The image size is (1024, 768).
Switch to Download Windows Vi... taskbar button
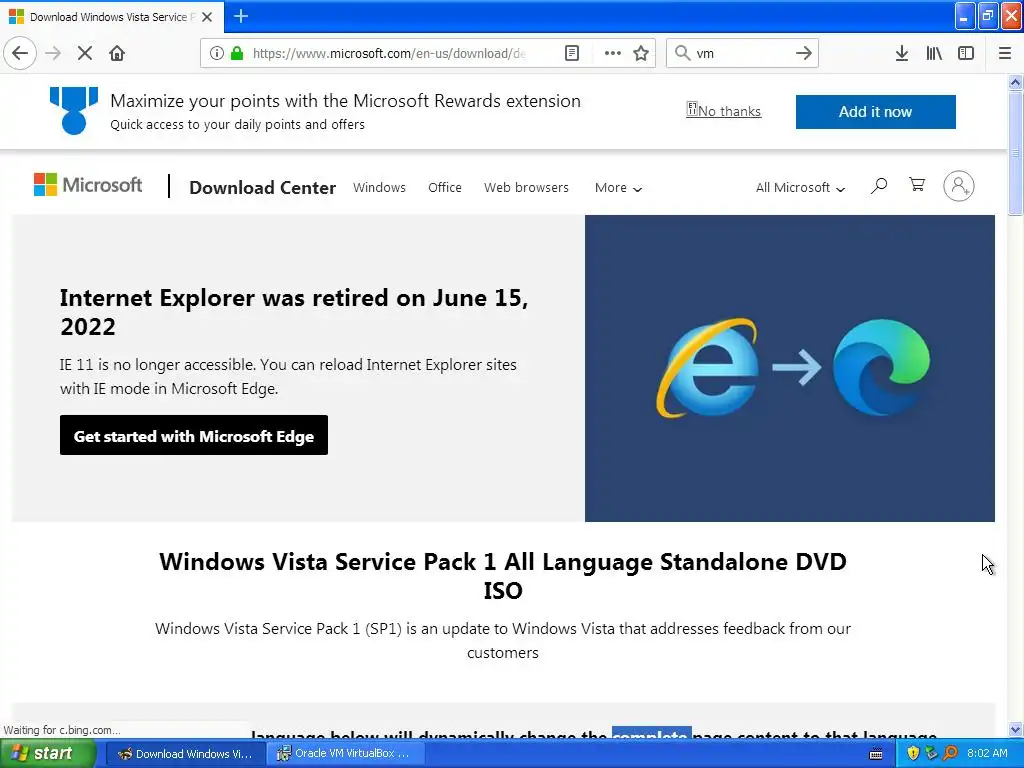185,754
